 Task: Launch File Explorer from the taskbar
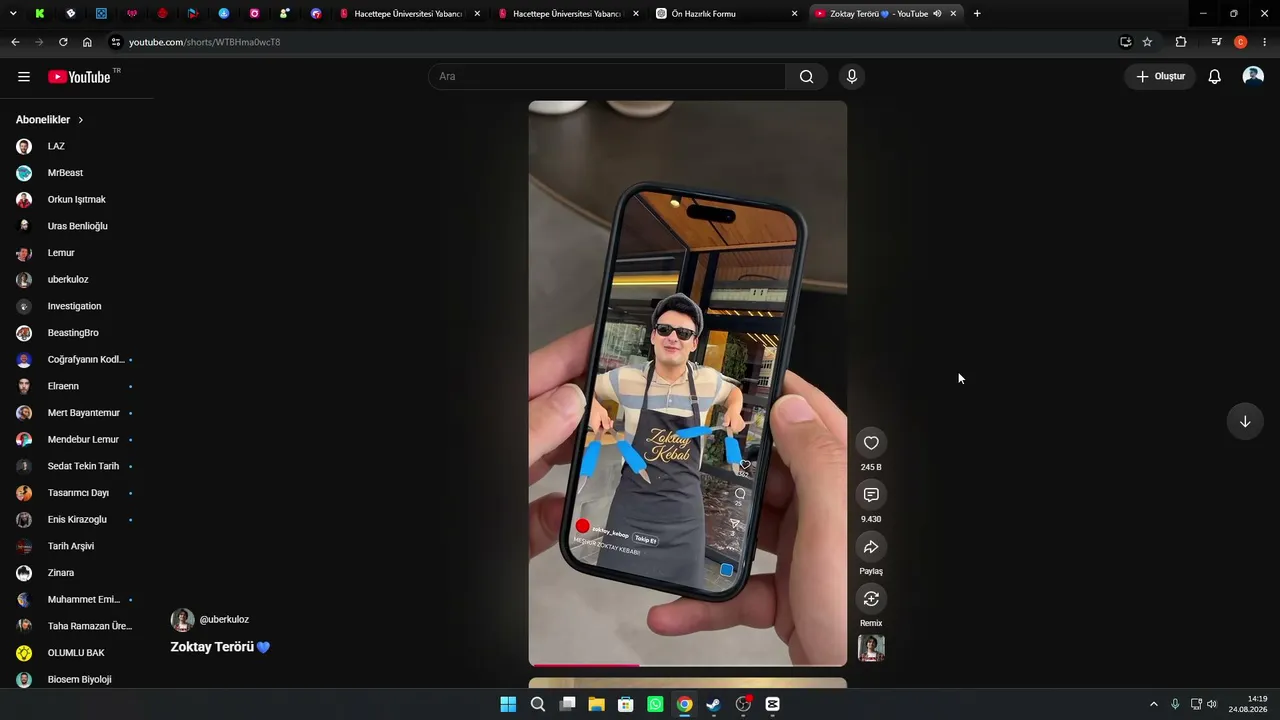pyautogui.click(x=597, y=704)
